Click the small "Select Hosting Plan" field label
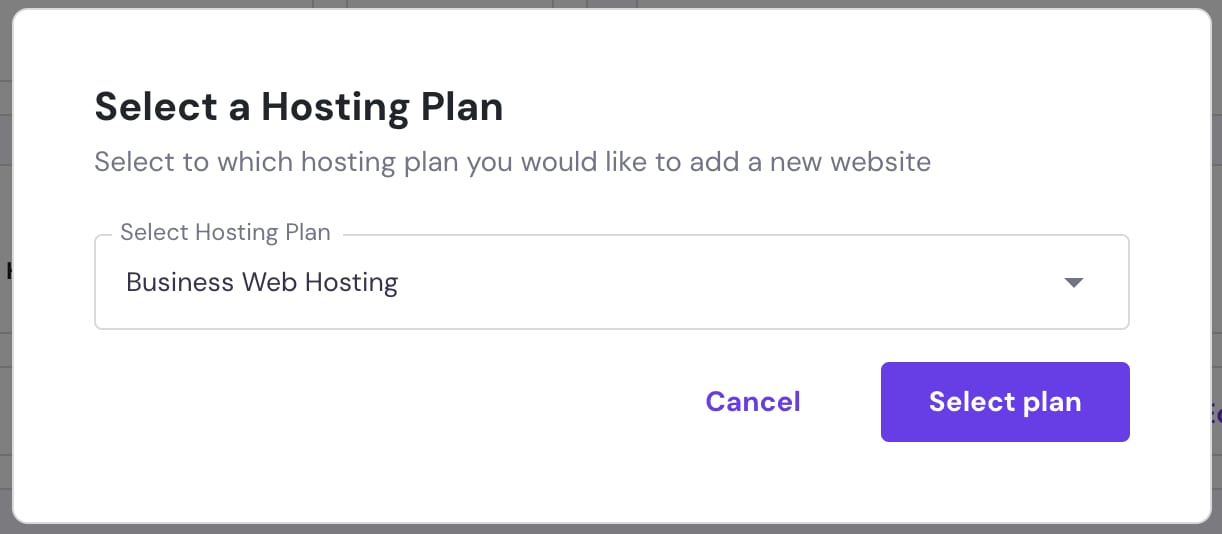1222x534 pixels. [x=225, y=233]
